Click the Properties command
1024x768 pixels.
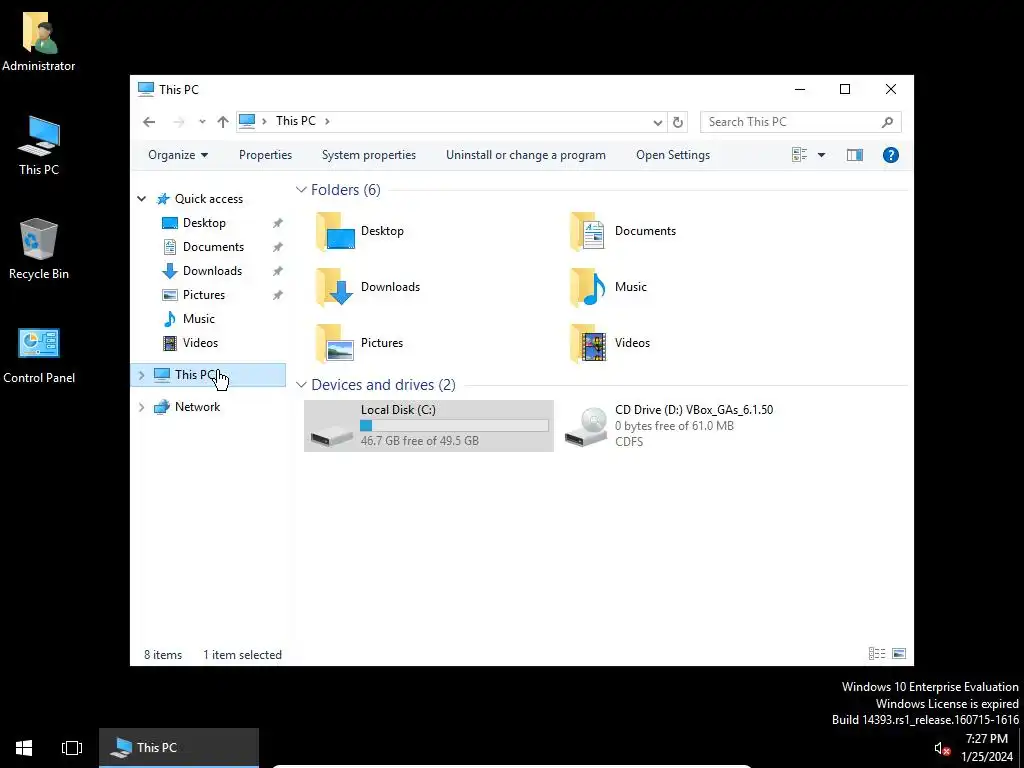coord(265,155)
